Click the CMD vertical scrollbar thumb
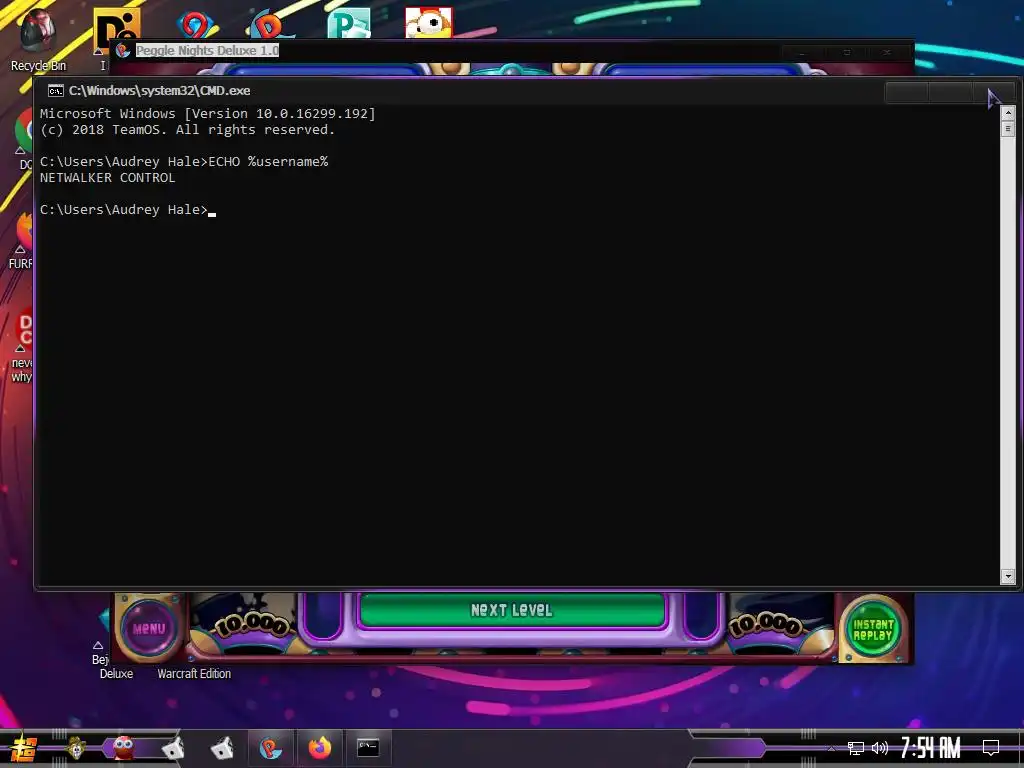Viewport: 1024px width, 768px height. click(1008, 129)
